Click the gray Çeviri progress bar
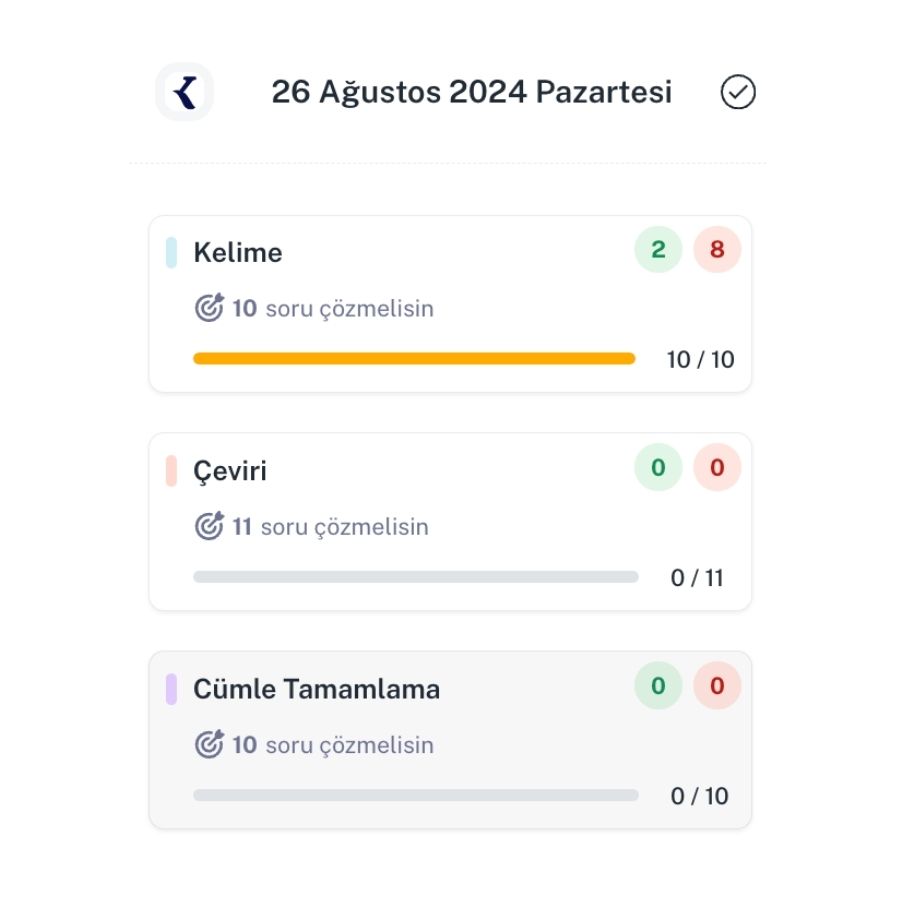Image resolution: width=897 pixels, height=897 pixels. (416, 577)
